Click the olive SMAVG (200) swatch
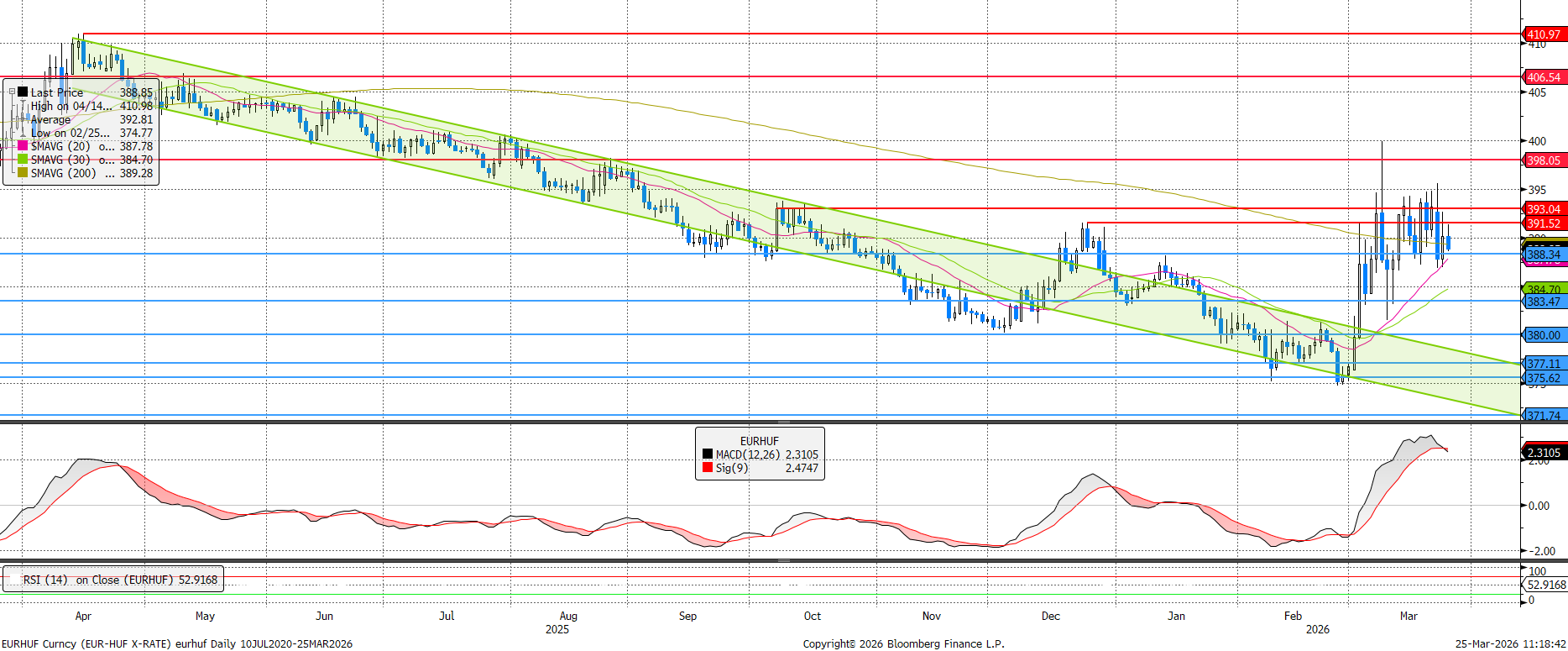The image size is (1568, 651). click(x=23, y=173)
